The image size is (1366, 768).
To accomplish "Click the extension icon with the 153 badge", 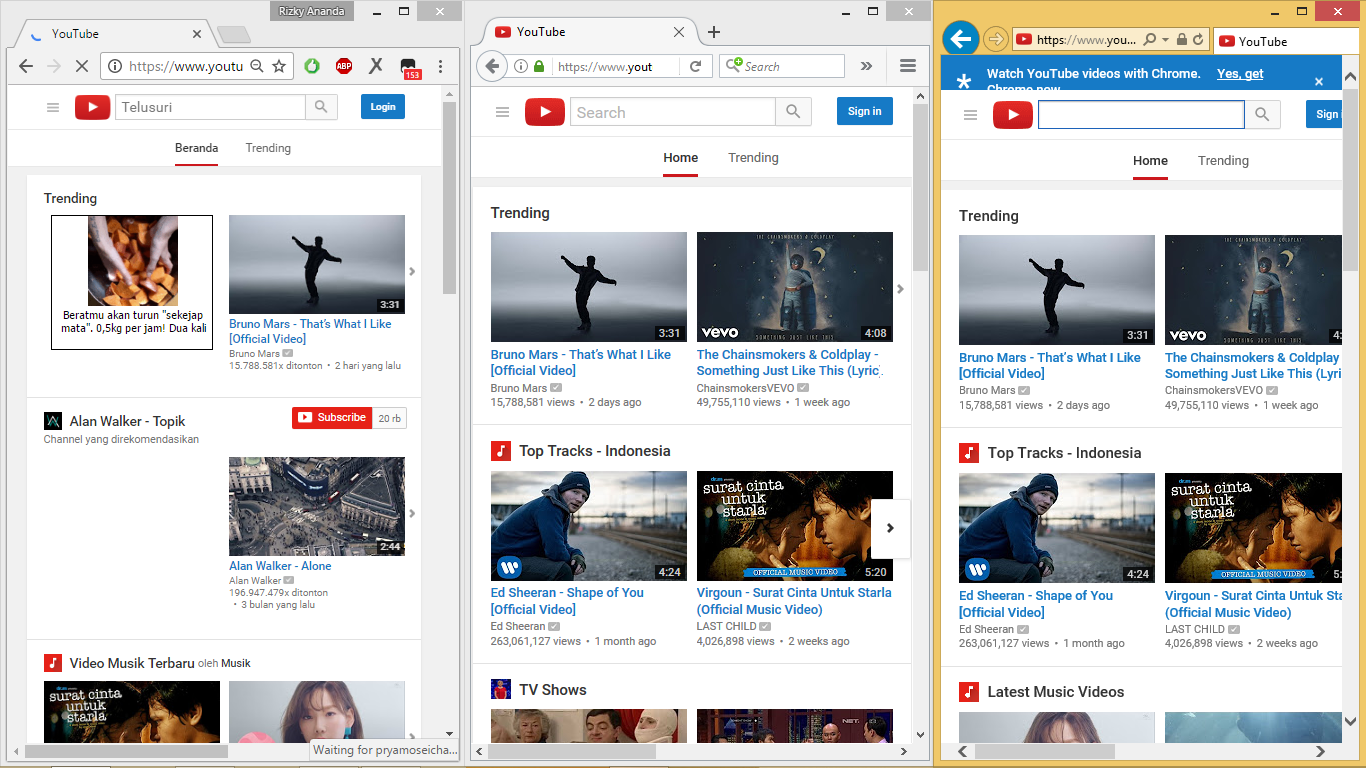I will point(409,68).
